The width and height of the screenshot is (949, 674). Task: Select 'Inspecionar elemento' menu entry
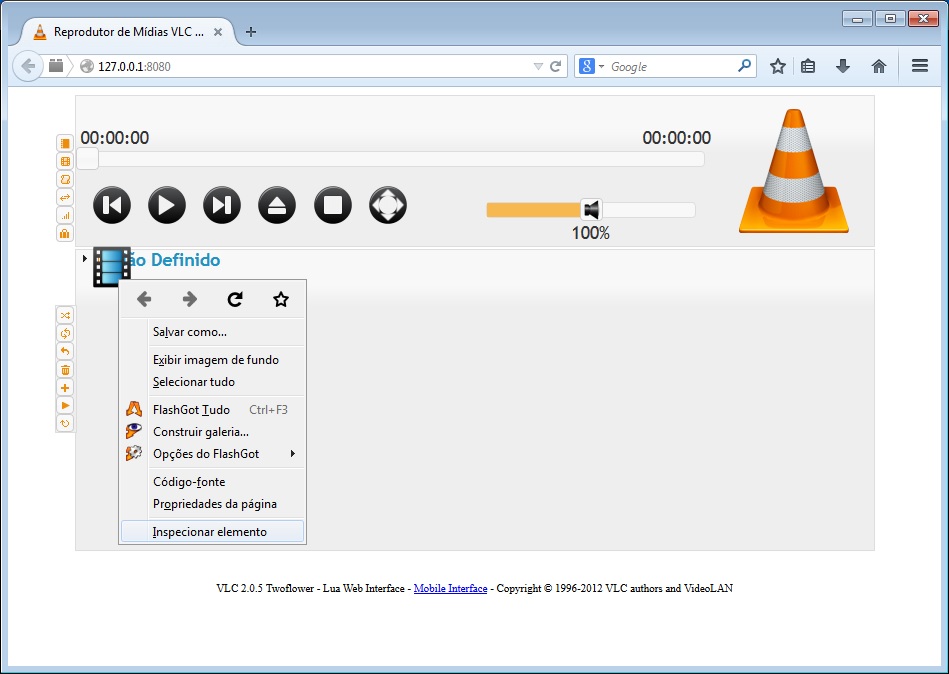click(x=212, y=532)
